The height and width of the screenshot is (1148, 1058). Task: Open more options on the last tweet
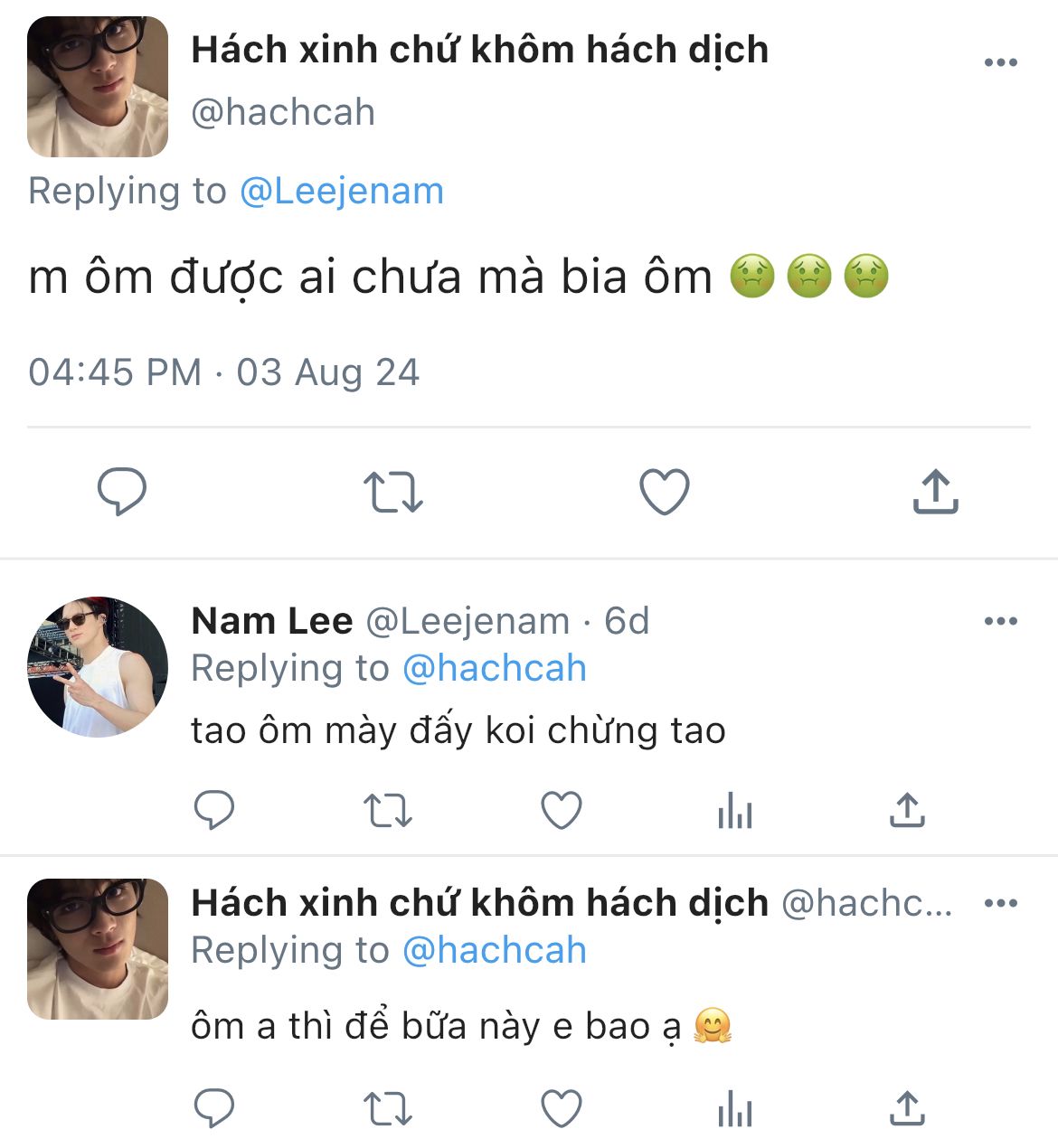click(1000, 903)
